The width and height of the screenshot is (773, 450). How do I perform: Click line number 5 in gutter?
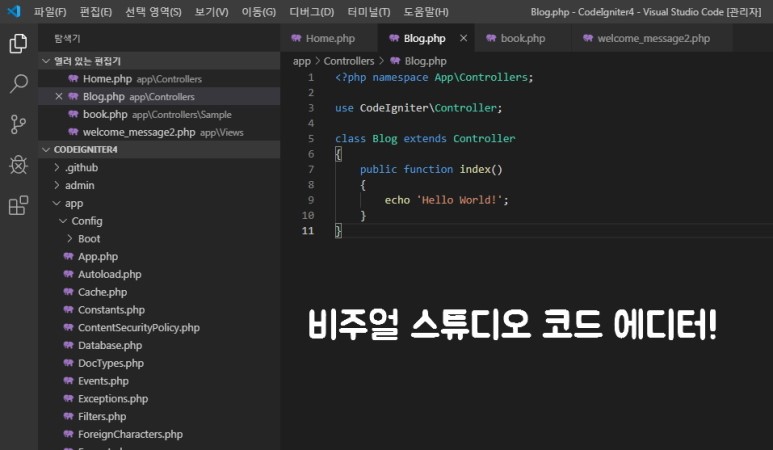(x=311, y=138)
